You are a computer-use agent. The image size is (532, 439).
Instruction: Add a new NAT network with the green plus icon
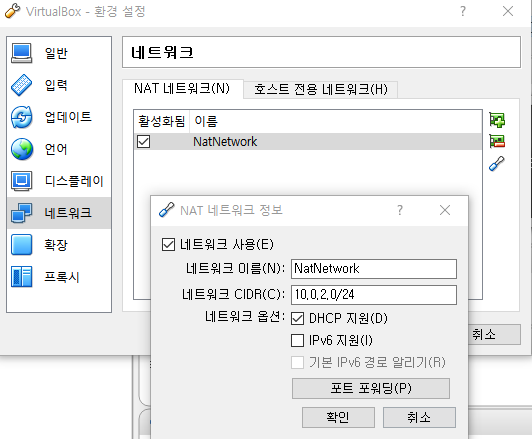[x=497, y=120]
